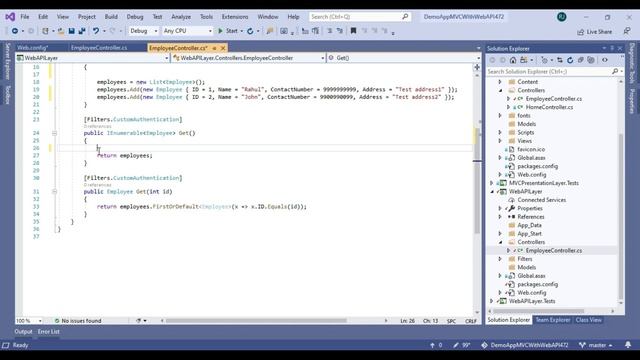Open the Any CPU platform dropdown

(x=187, y=31)
